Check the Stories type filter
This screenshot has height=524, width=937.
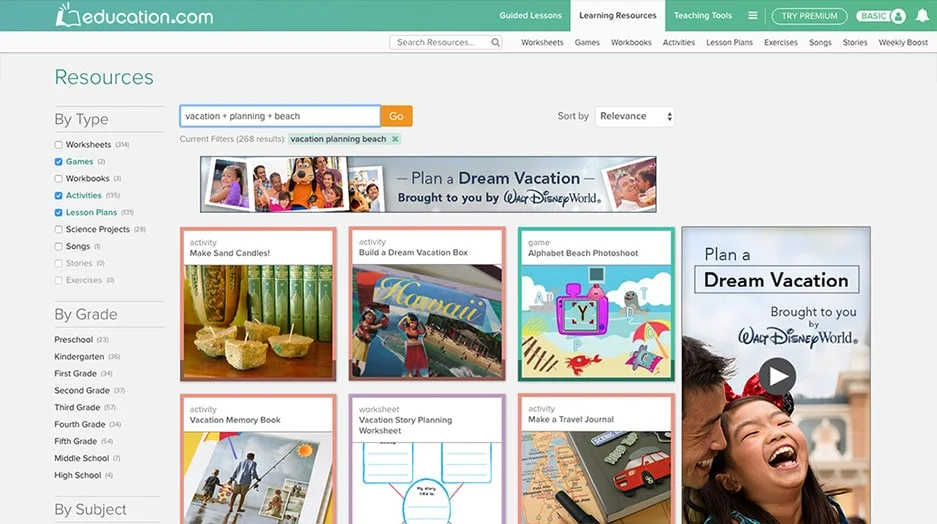pos(58,263)
